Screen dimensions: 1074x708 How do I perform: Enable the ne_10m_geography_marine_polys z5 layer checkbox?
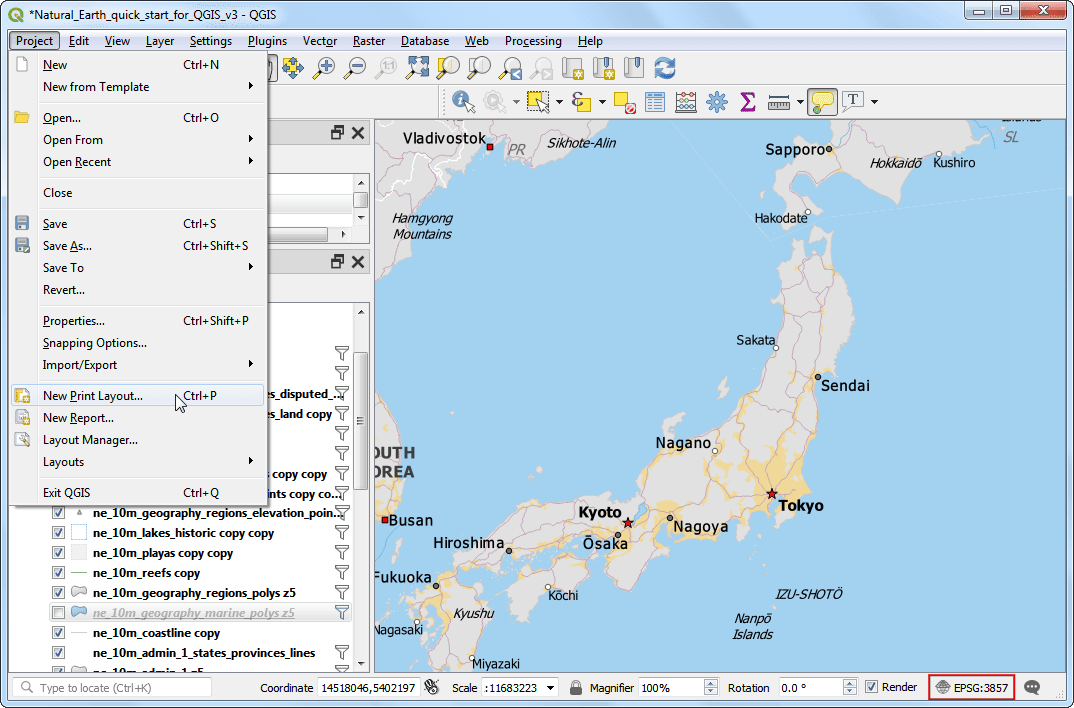tap(58, 613)
